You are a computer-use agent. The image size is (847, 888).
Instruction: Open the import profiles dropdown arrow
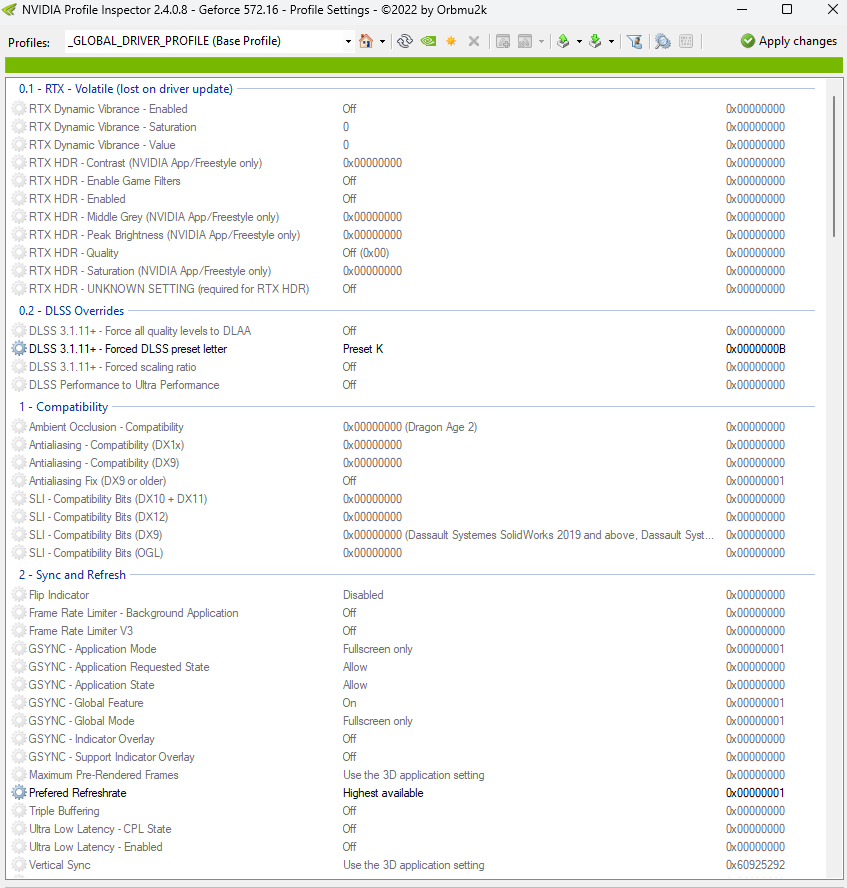[611, 41]
